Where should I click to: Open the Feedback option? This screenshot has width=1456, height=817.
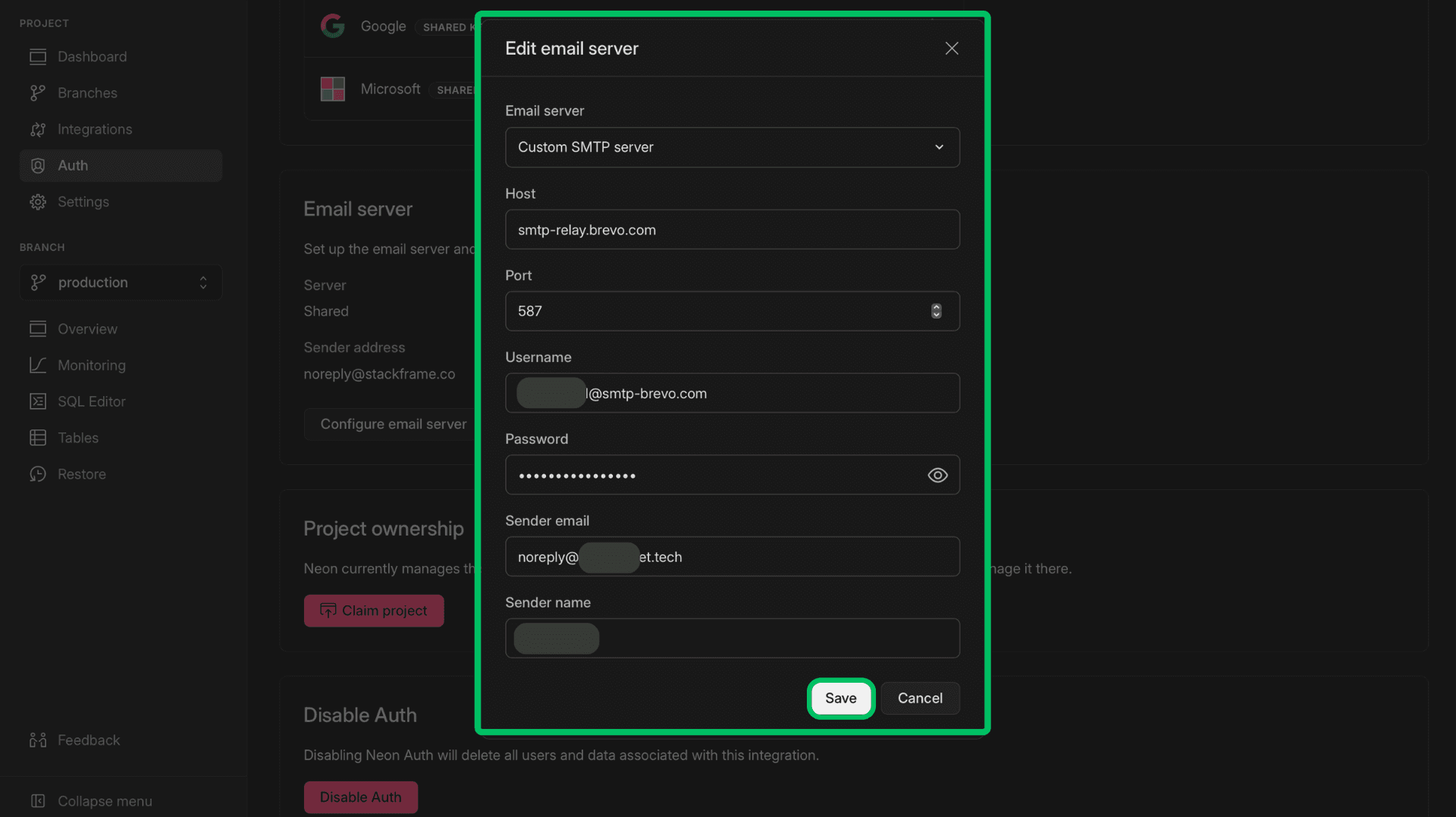pos(89,740)
